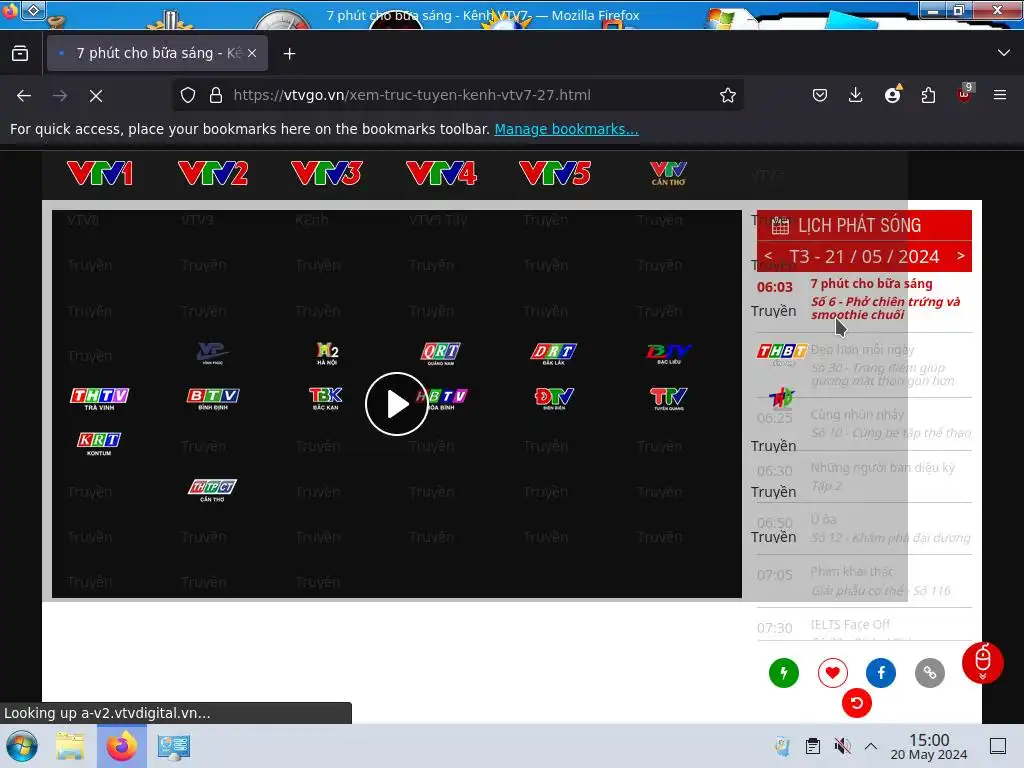This screenshot has height=768, width=1024.
Task: Open the H2 Hà Nội channel
Action: pos(327,353)
